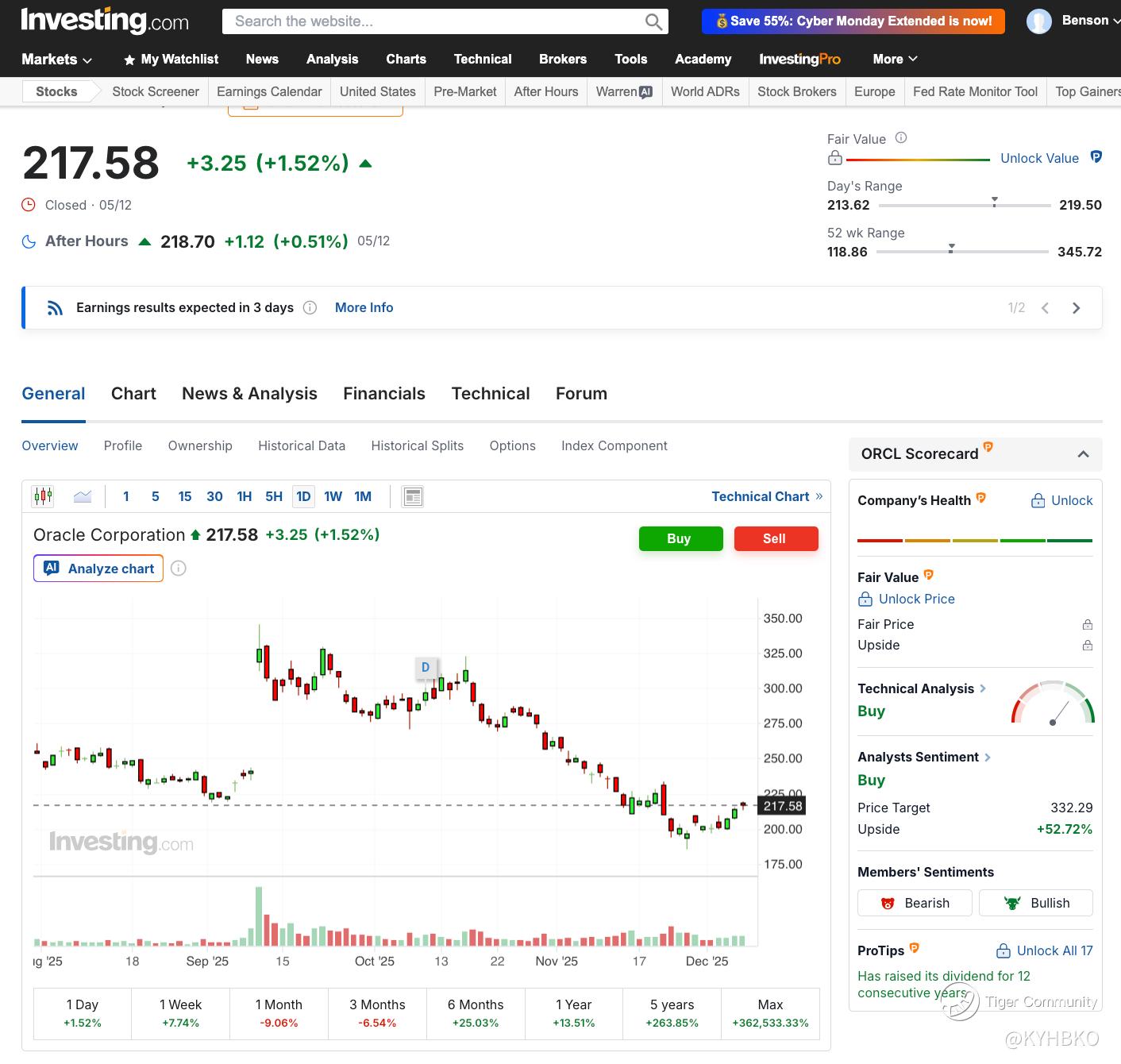Image resolution: width=1121 pixels, height=1064 pixels.
Task: Select the 30 minute chart interval
Action: pyautogui.click(x=214, y=496)
